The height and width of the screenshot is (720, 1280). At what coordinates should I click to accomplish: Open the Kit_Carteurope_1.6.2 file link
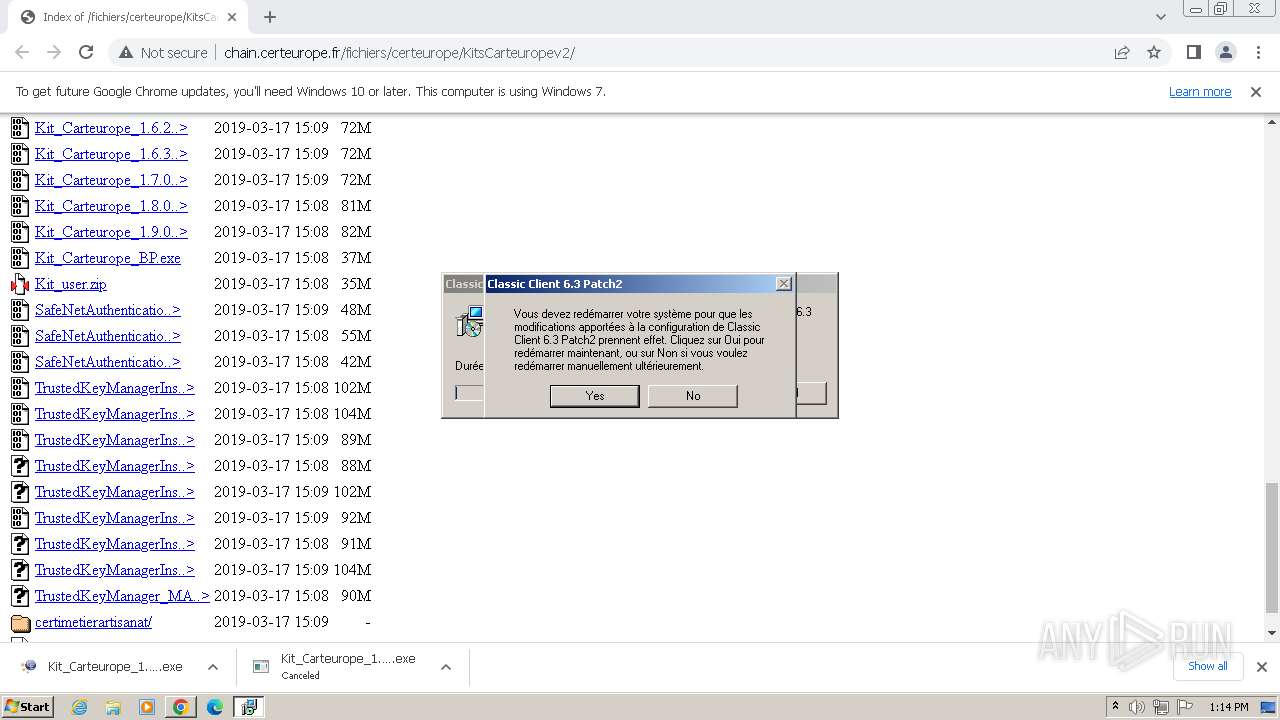111,128
